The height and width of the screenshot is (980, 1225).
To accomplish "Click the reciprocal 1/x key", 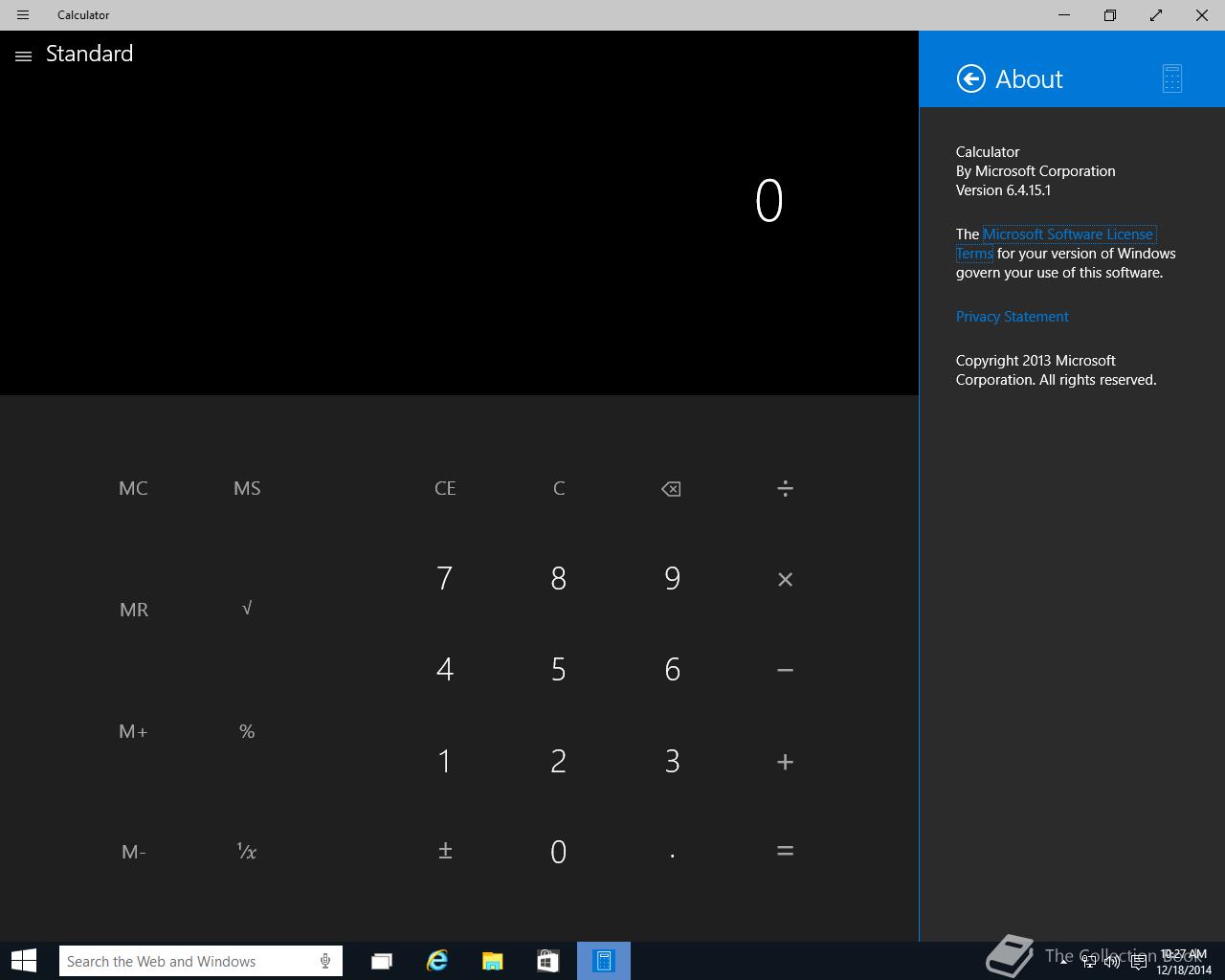I will tap(247, 851).
